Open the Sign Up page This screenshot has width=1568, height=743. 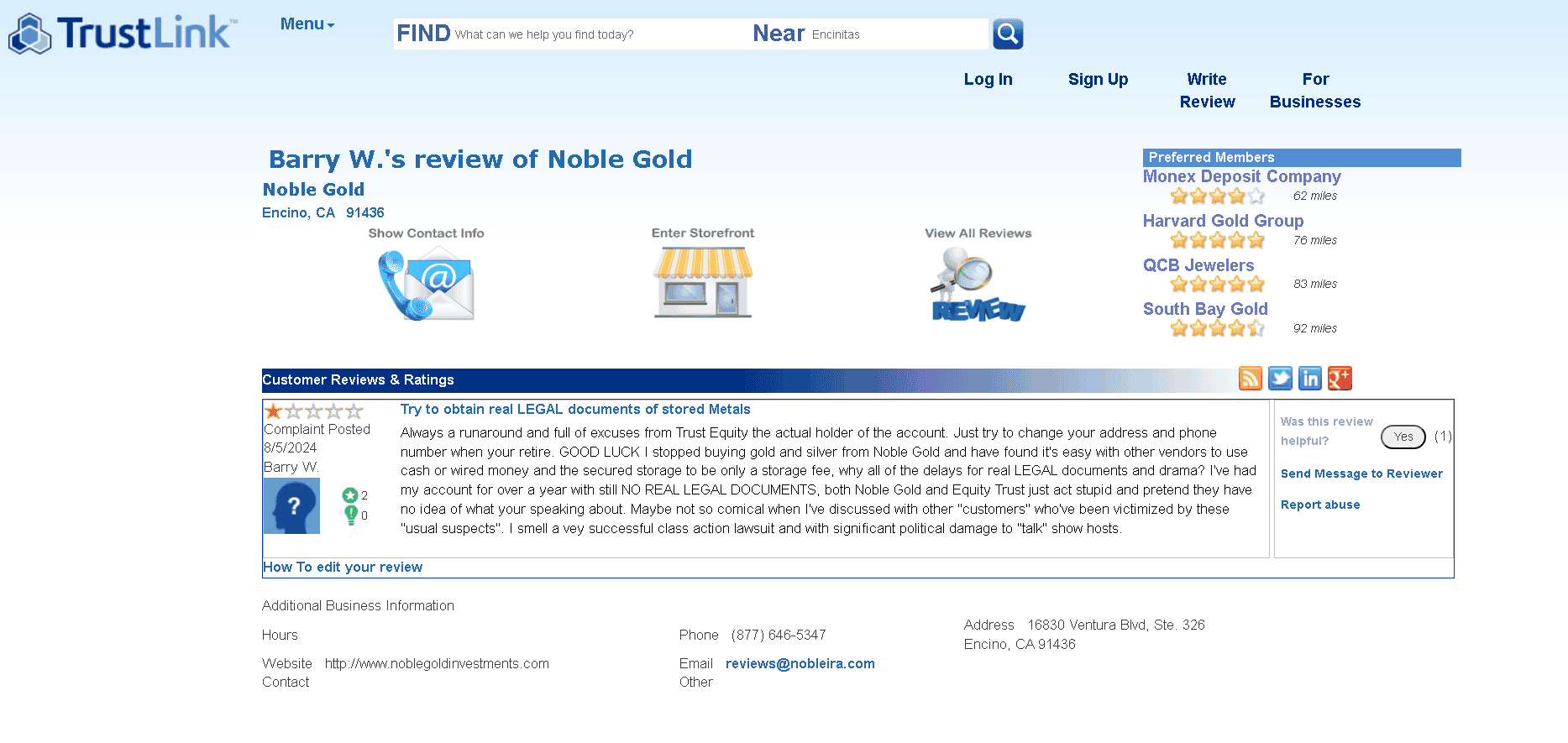click(1098, 79)
